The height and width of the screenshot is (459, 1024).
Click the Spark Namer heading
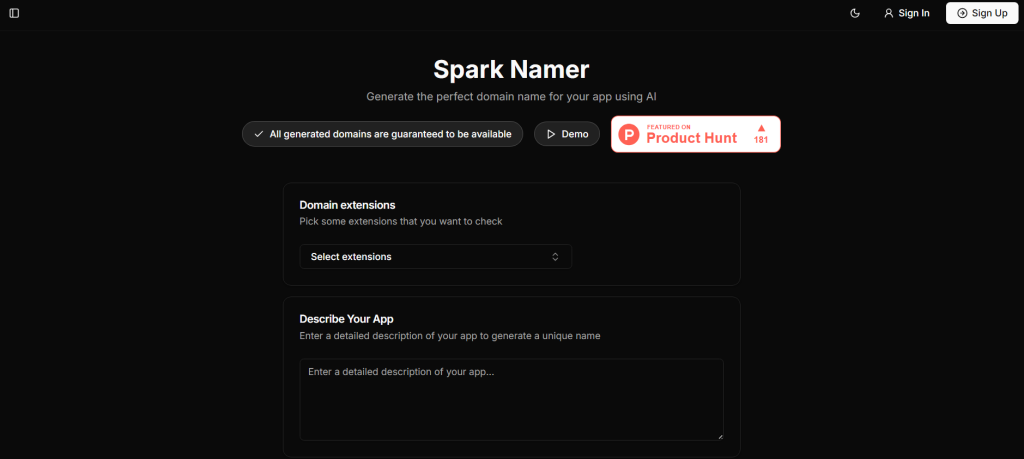pos(511,69)
